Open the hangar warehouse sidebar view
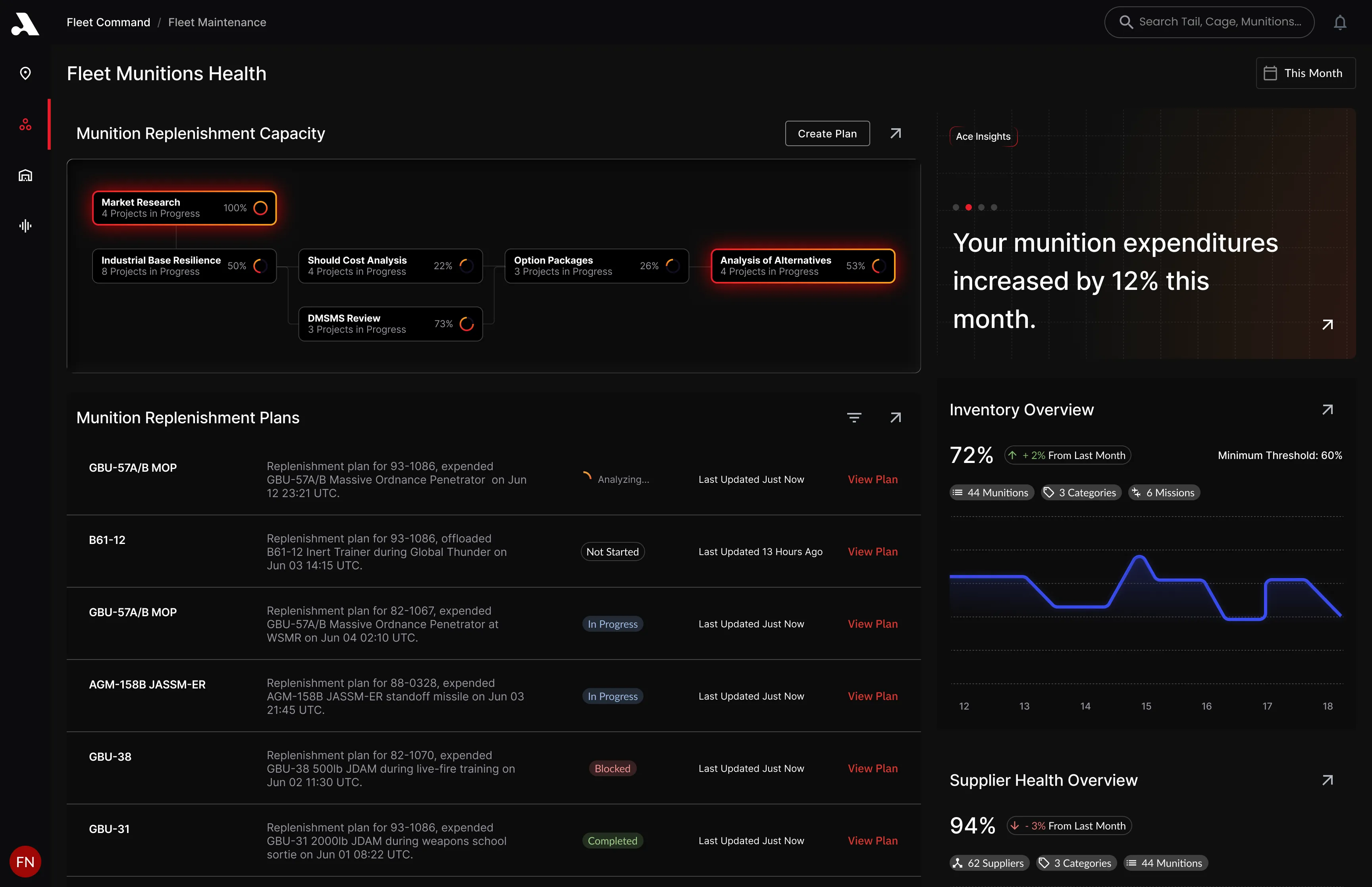Screen dimensions: 1372x887 click(x=25, y=175)
